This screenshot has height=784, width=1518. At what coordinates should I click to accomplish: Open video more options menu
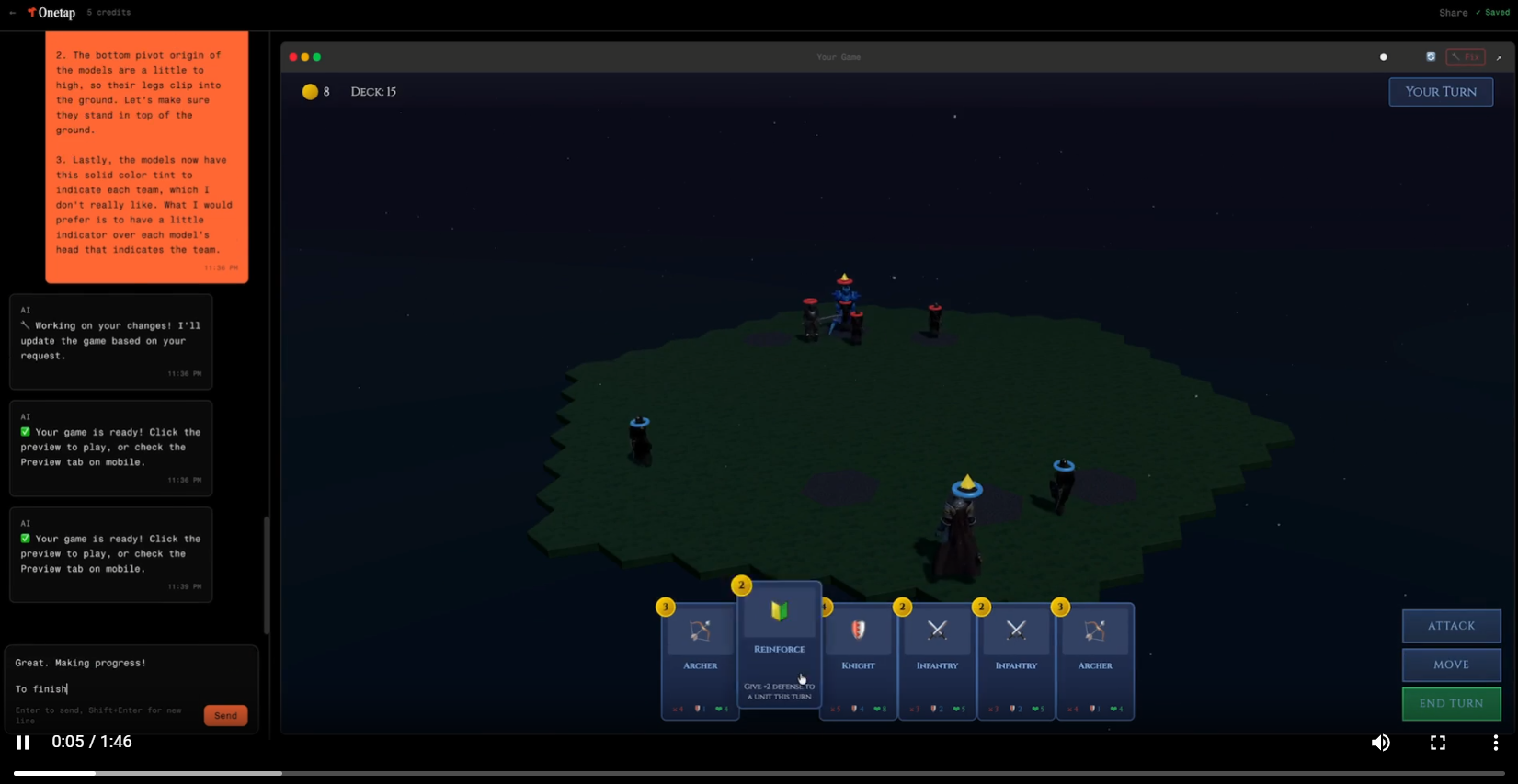pos(1495,743)
